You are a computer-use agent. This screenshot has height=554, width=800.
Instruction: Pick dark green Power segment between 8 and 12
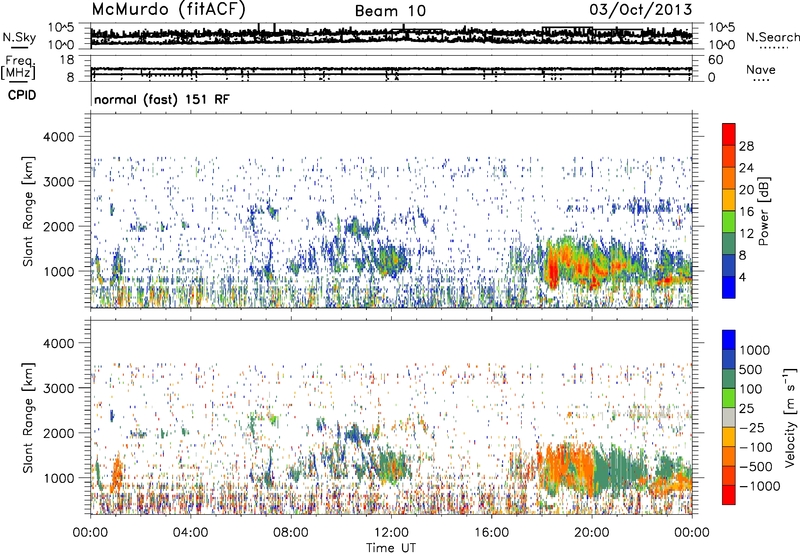click(729, 244)
